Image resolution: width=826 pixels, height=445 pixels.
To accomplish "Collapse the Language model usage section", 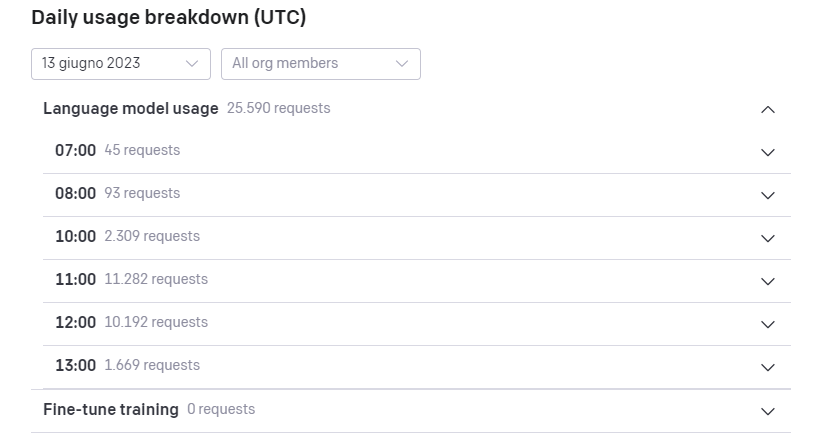I will (768, 109).
